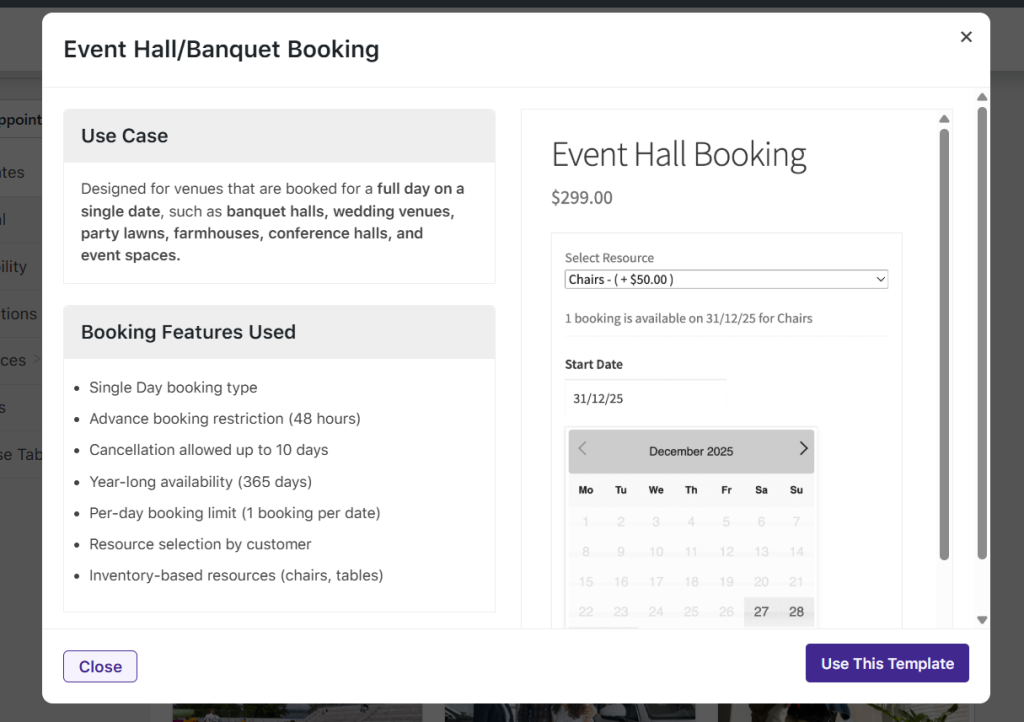Image resolution: width=1024 pixels, height=722 pixels.
Task: Open the Select Resource dropdown
Action: point(726,279)
